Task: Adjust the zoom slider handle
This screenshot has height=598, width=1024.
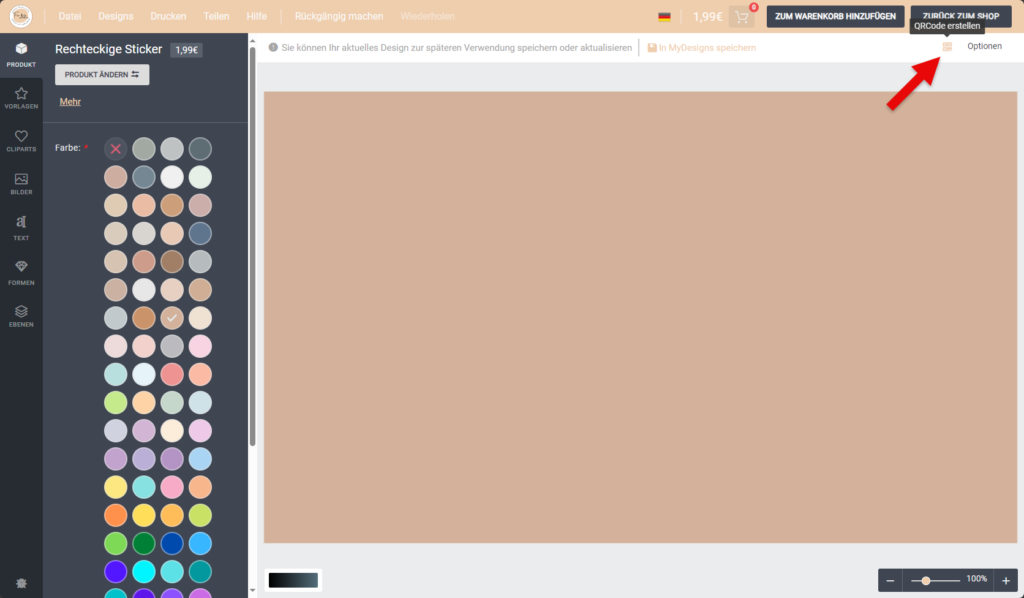Action: pos(927,580)
